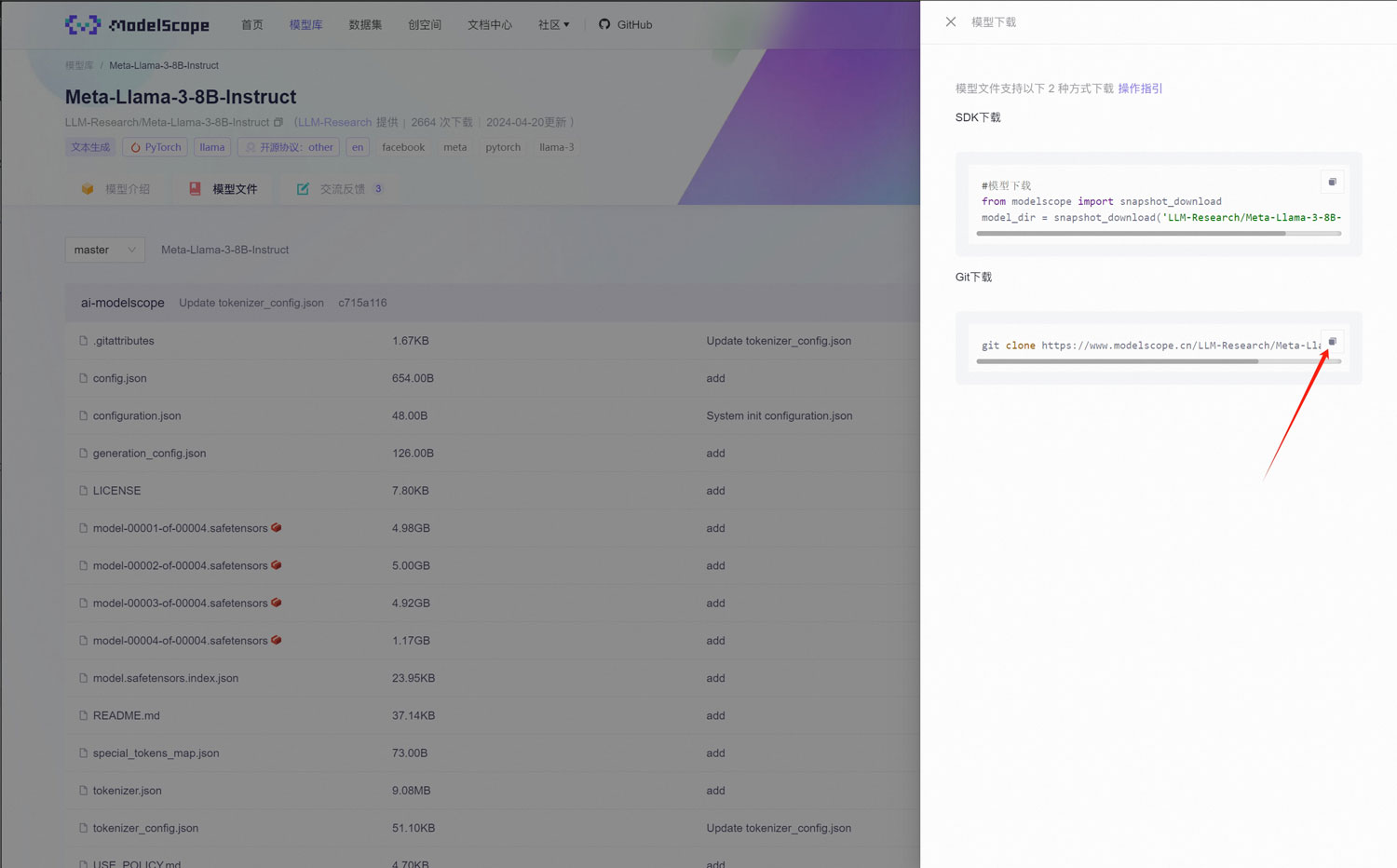
Task: Open the .gitattributes file
Action: (x=124, y=341)
